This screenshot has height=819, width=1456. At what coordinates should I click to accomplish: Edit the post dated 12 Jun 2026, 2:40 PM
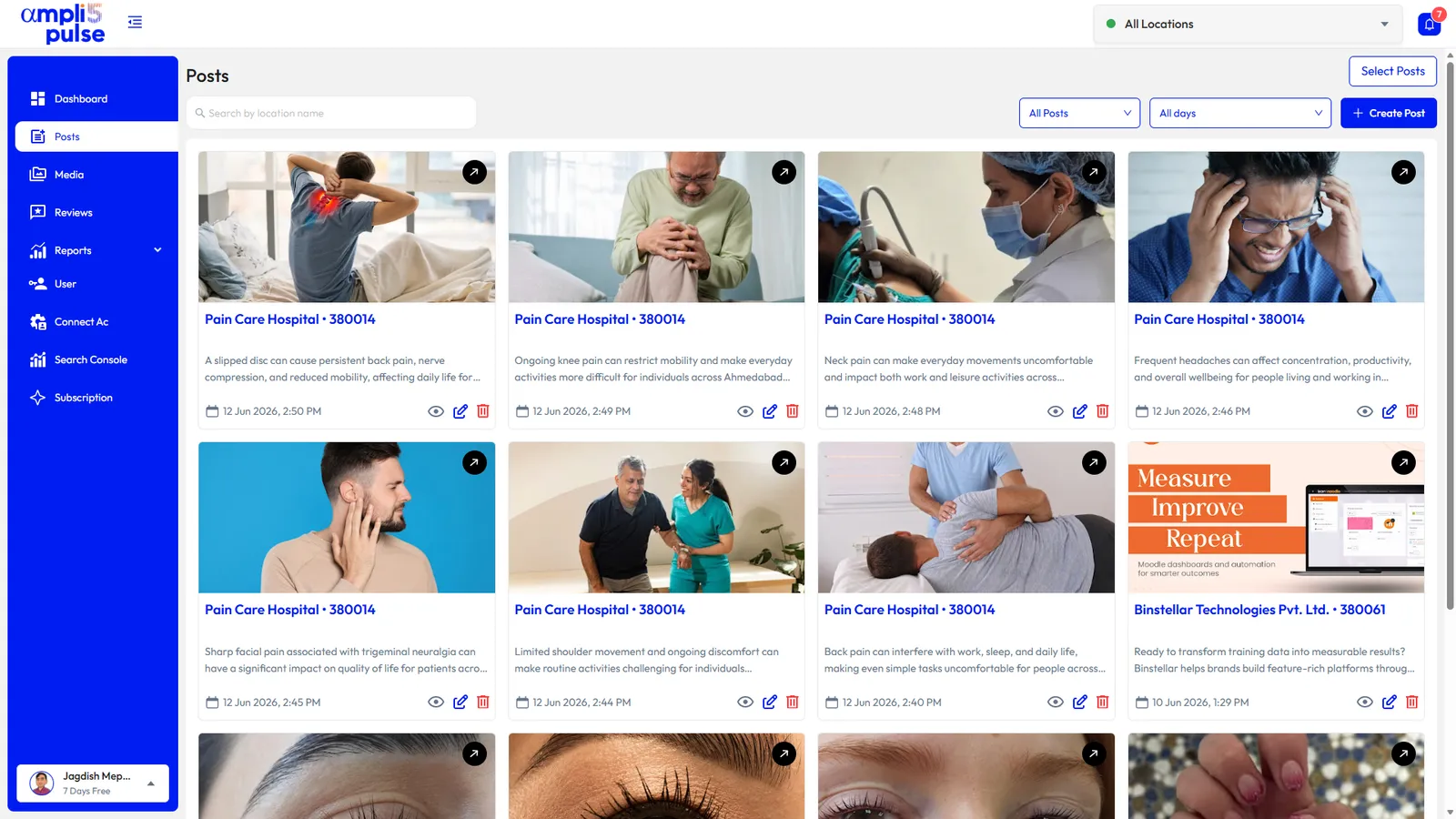pyautogui.click(x=1080, y=703)
